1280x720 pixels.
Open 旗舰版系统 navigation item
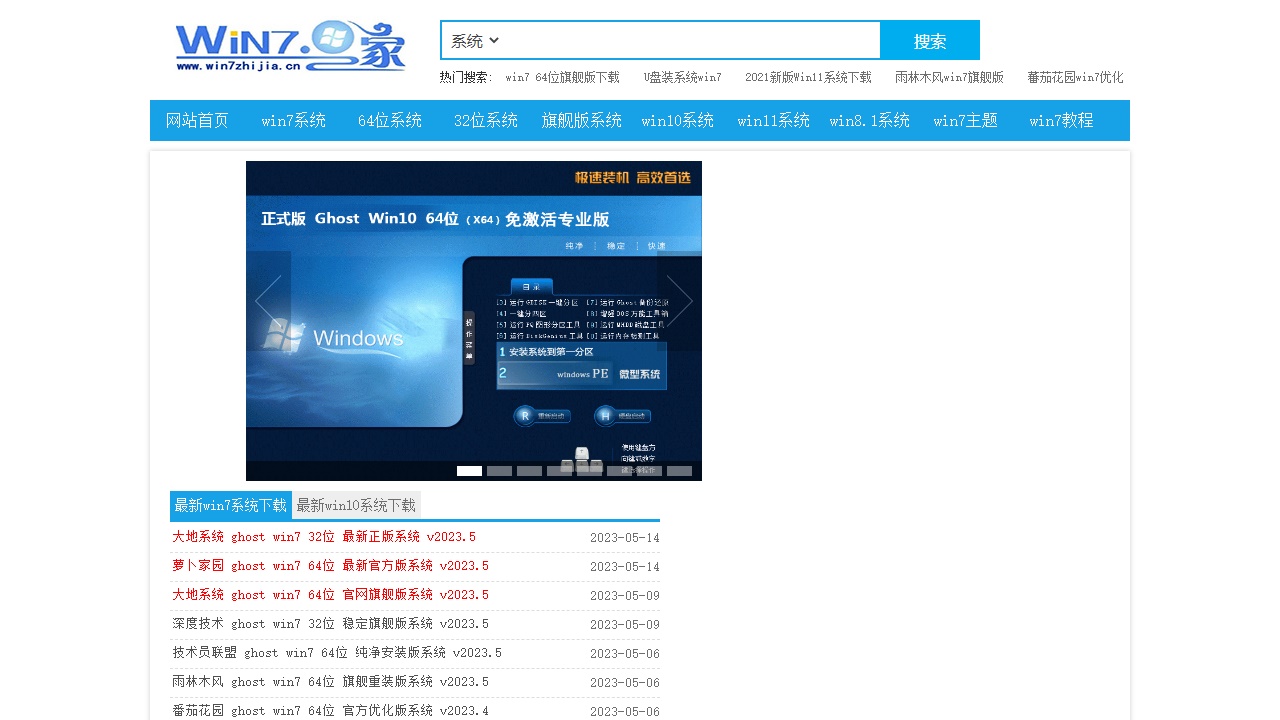[582, 121]
